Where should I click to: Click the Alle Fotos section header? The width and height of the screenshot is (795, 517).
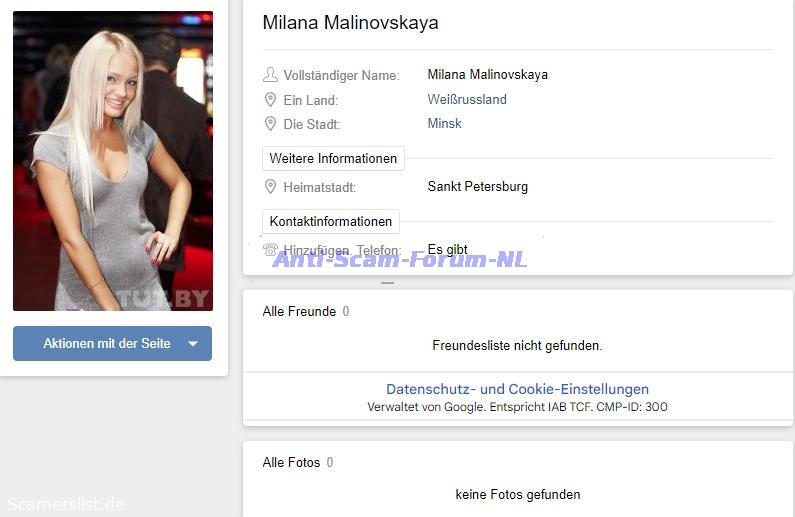point(291,462)
